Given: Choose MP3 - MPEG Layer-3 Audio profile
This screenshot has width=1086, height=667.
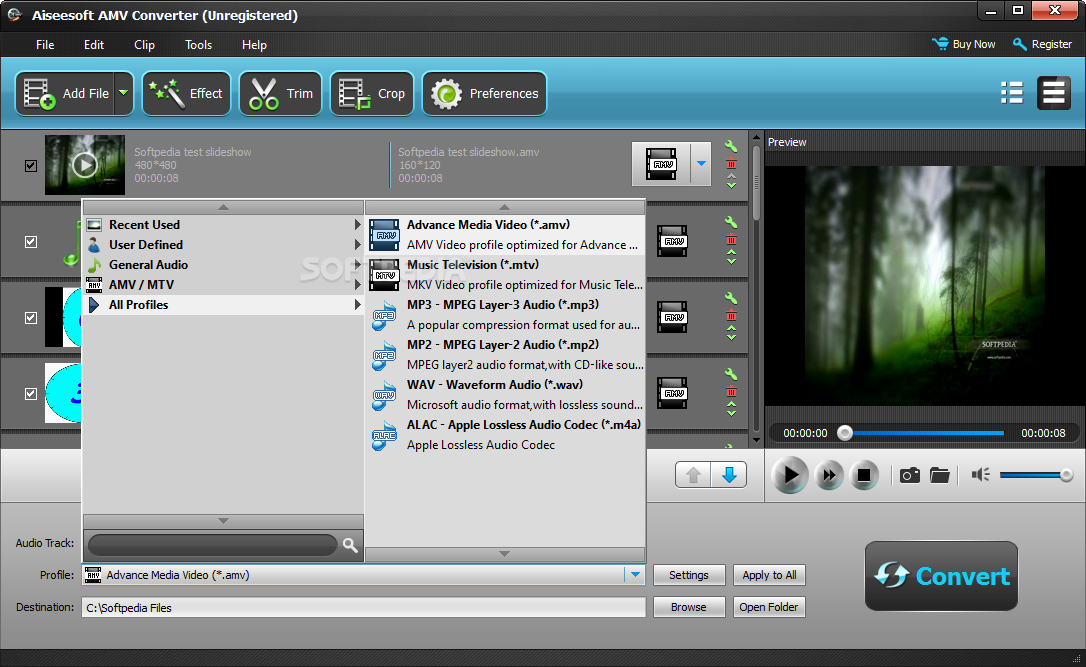Looking at the screenshot, I should point(505,315).
